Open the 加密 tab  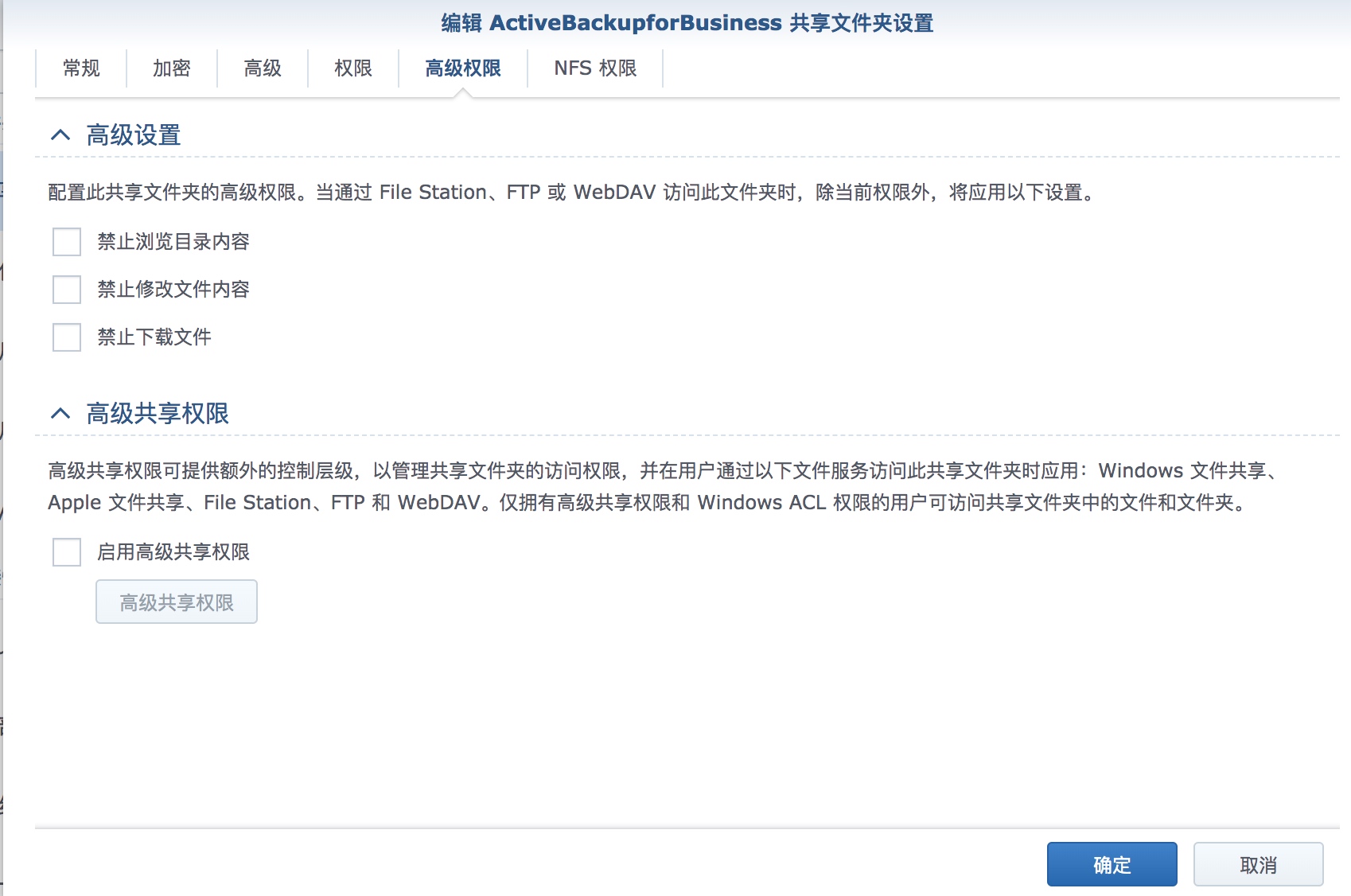click(172, 68)
